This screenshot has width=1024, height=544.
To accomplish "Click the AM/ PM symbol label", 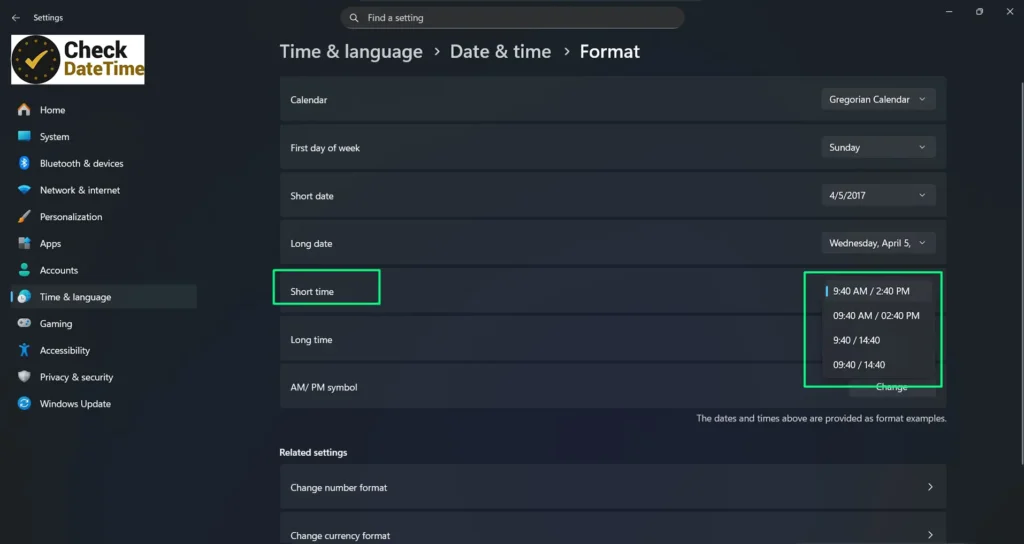I will coord(324,387).
